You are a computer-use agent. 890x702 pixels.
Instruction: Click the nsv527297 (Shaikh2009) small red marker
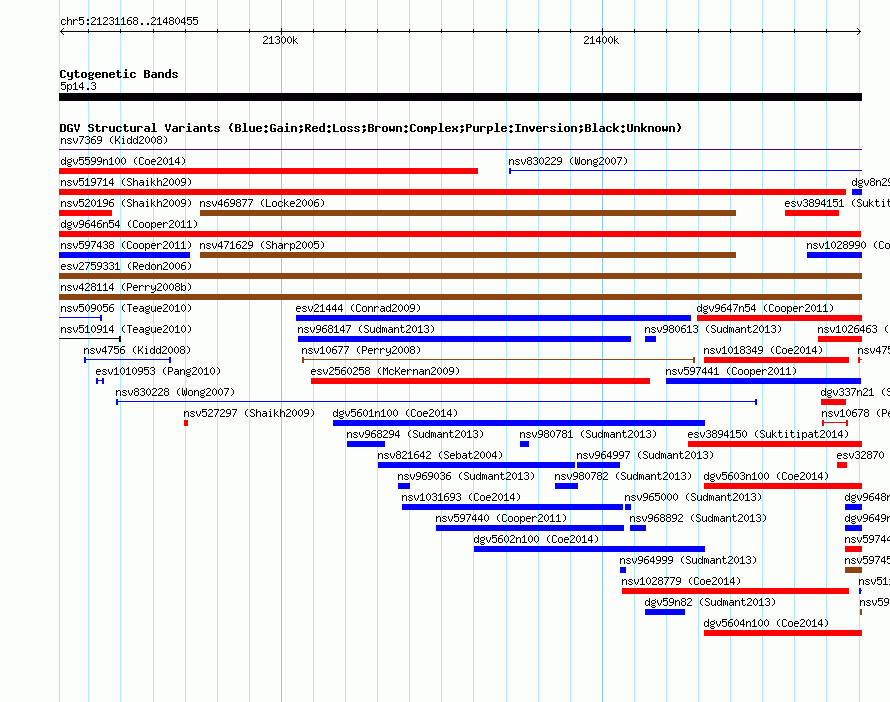186,423
